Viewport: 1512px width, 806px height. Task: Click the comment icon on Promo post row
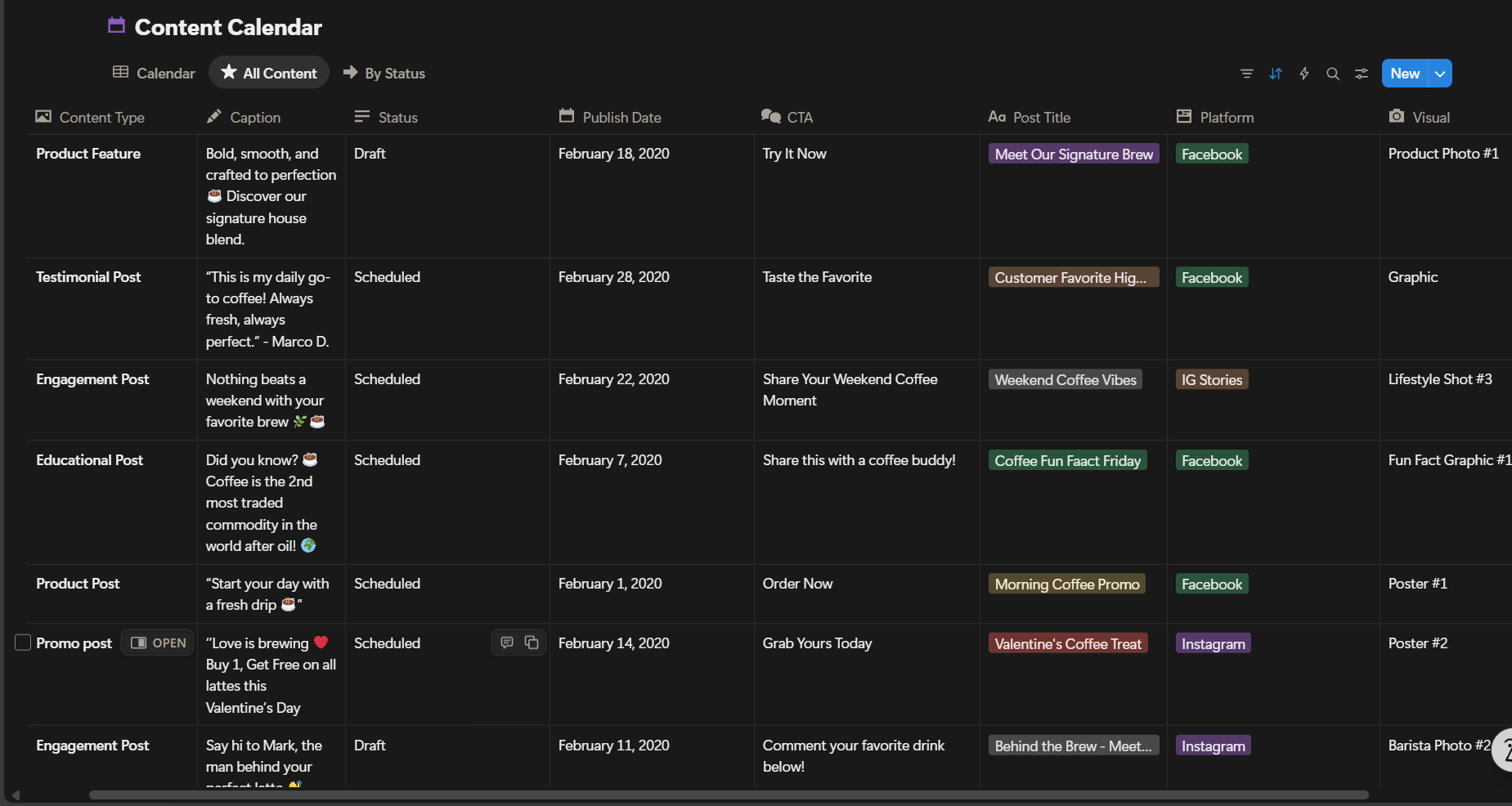pos(507,643)
